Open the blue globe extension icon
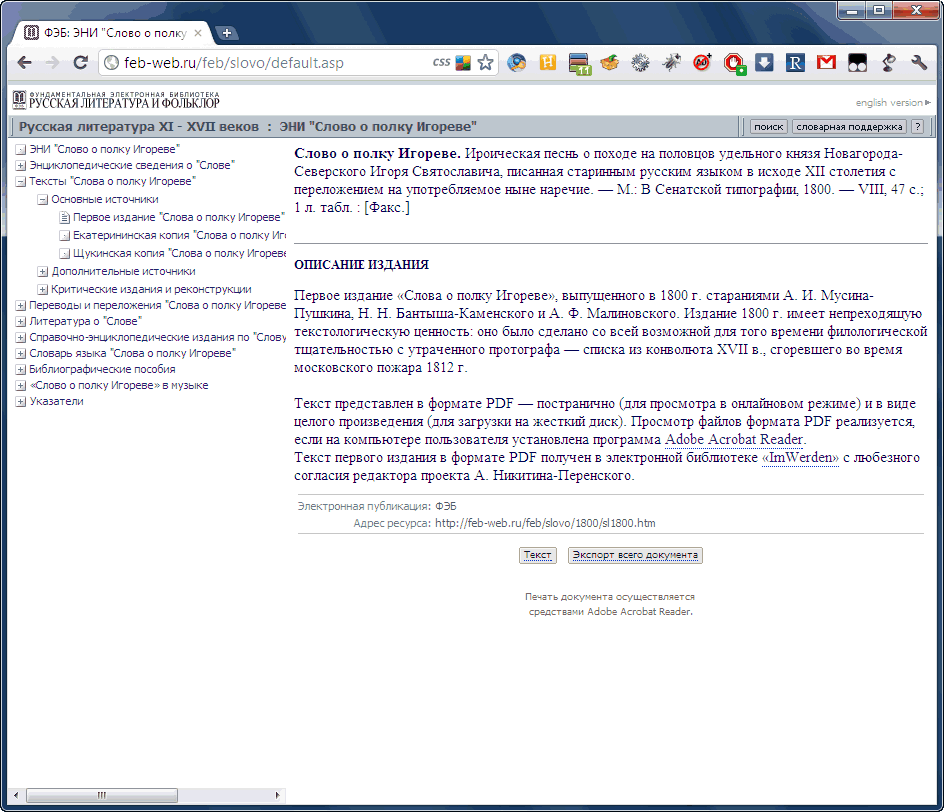 517,63
